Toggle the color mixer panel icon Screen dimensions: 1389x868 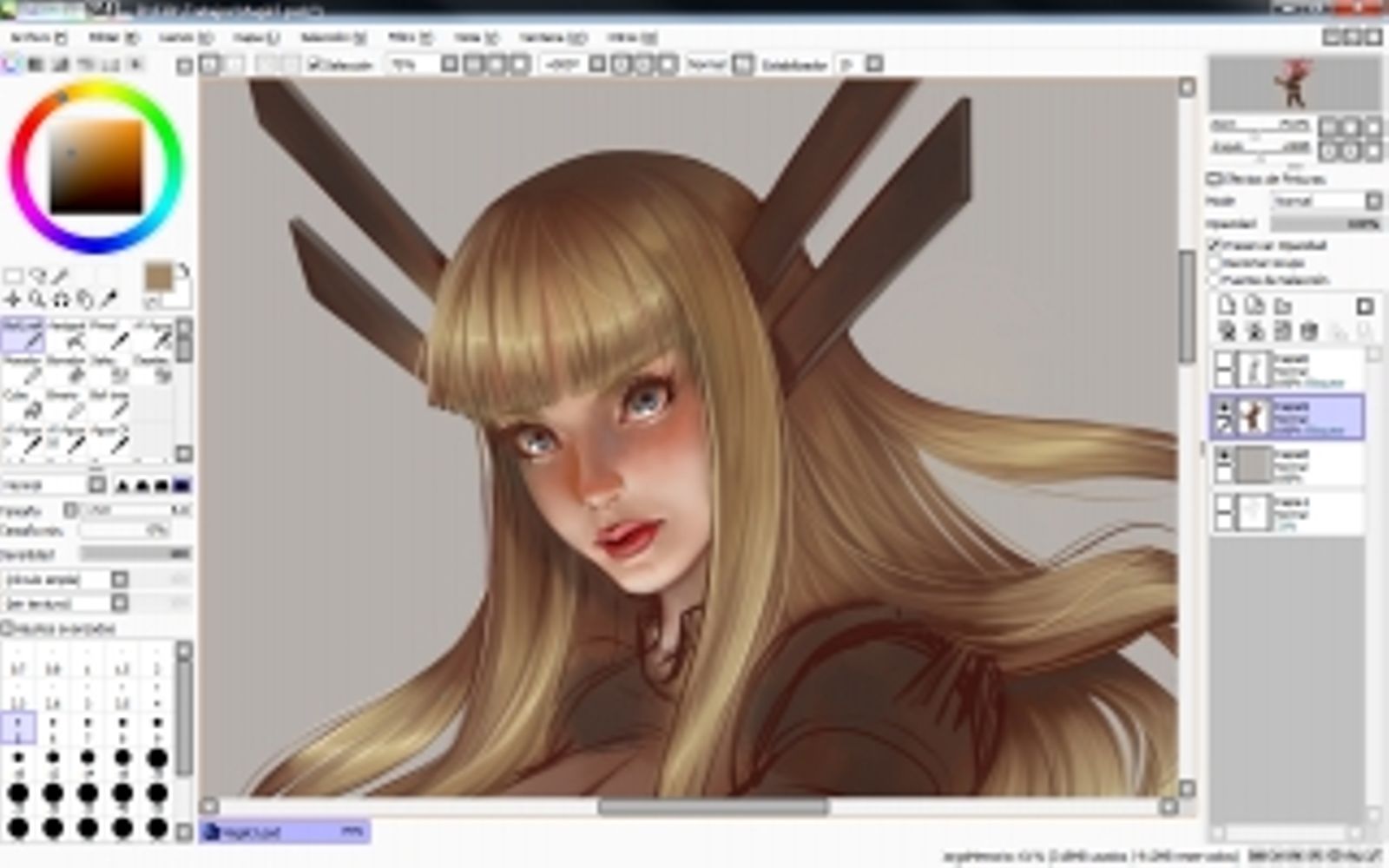(87, 64)
